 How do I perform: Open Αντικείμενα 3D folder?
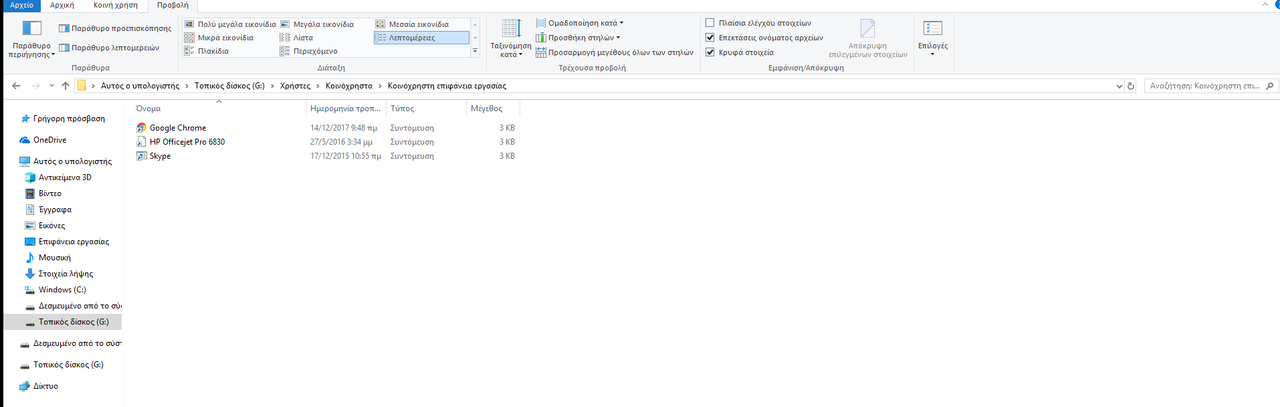58,177
